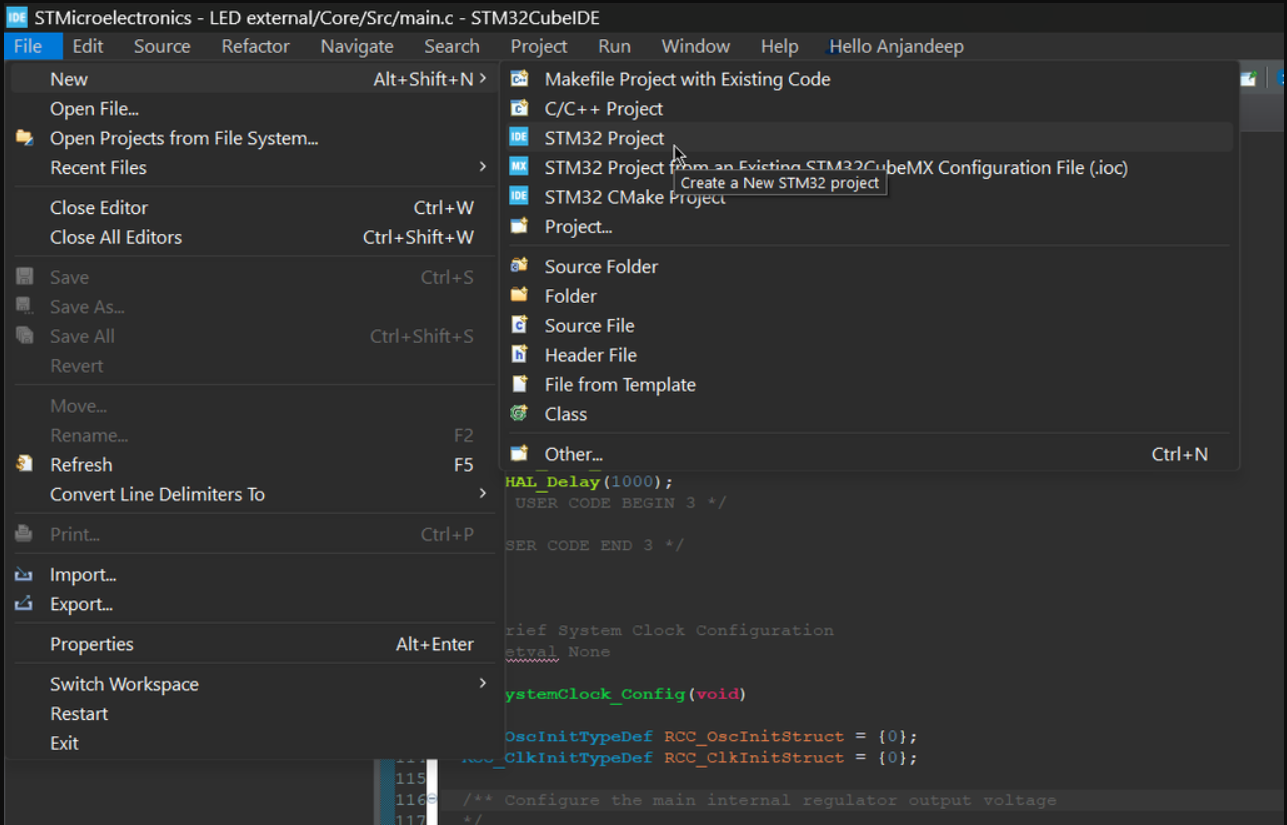
Task: Click the Source File icon
Action: click(519, 325)
